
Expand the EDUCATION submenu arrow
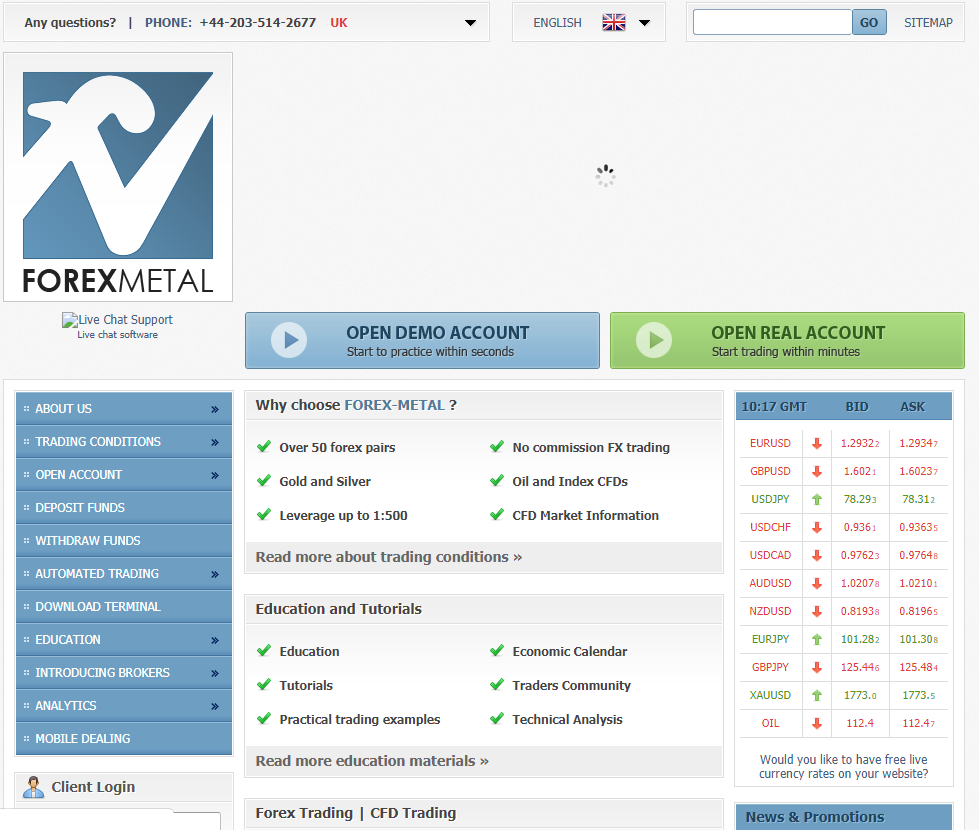pos(215,641)
